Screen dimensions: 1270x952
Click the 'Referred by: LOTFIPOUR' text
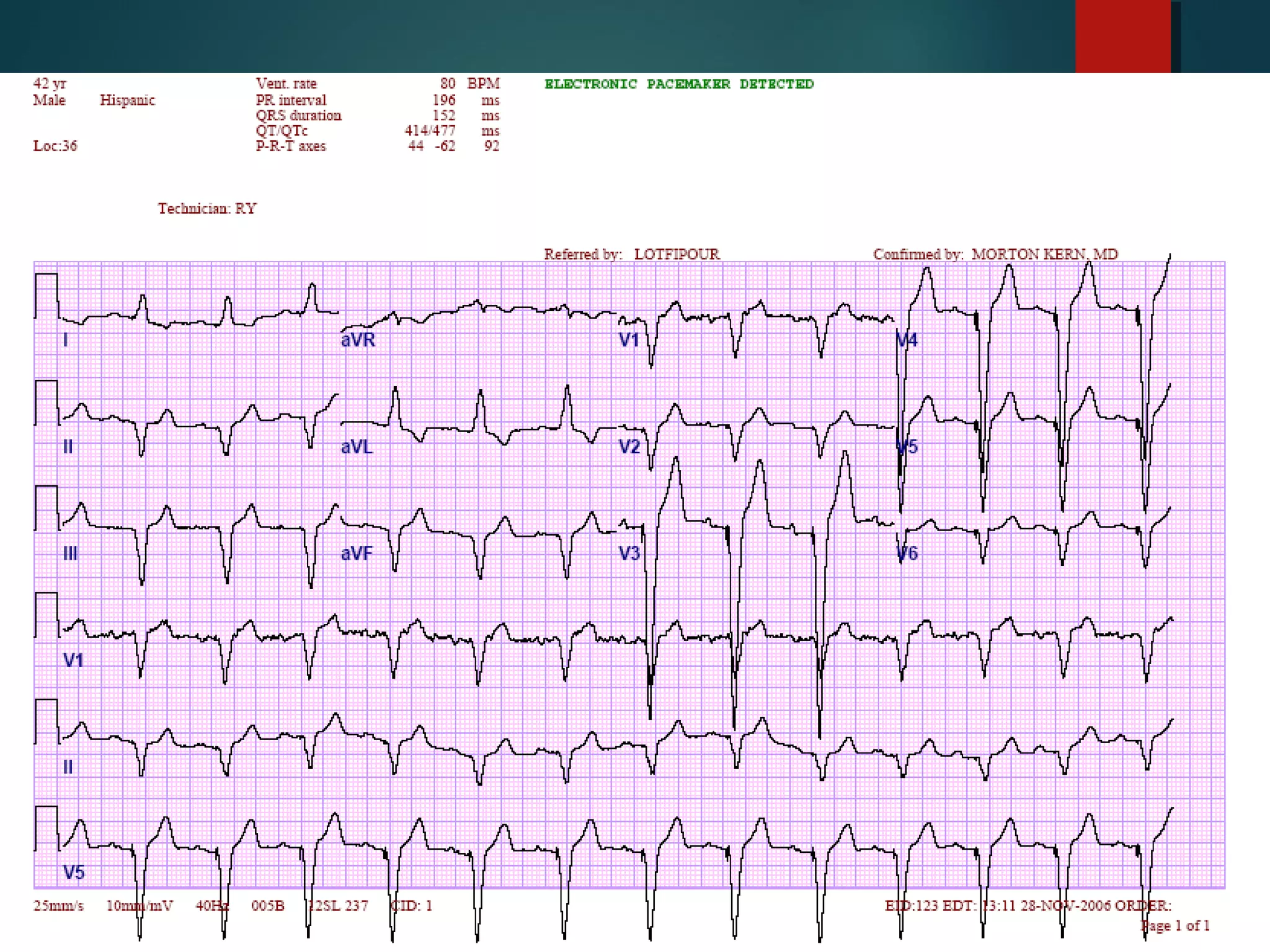click(631, 254)
